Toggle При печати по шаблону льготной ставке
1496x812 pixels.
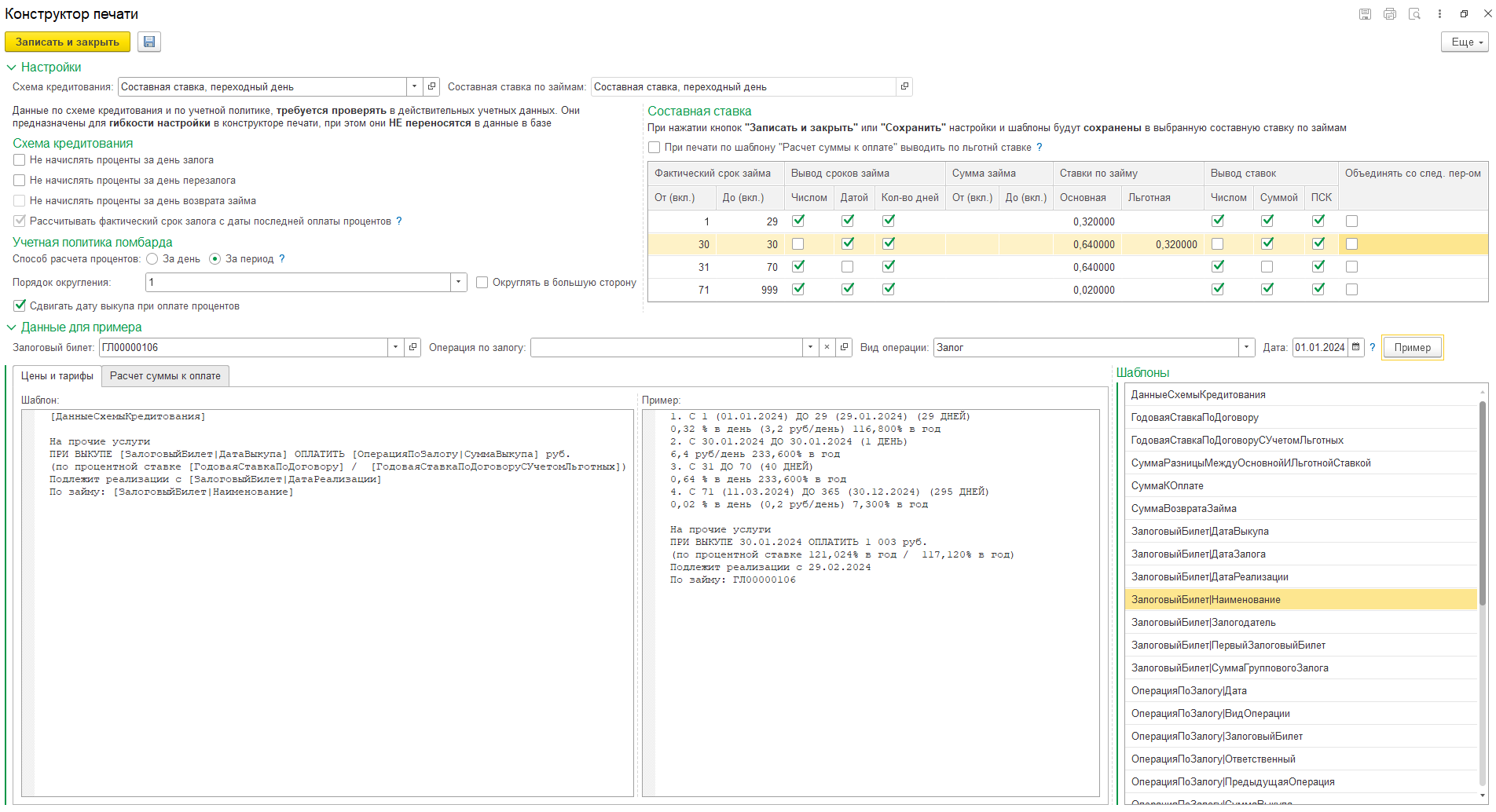(x=654, y=148)
